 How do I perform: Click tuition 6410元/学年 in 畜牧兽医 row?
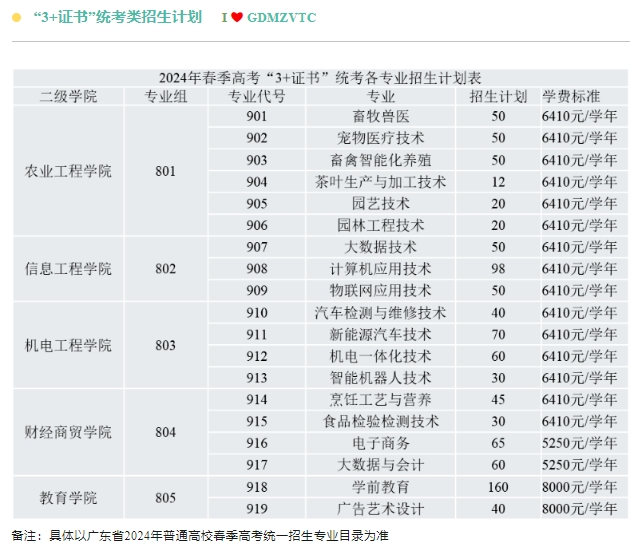[x=579, y=116]
